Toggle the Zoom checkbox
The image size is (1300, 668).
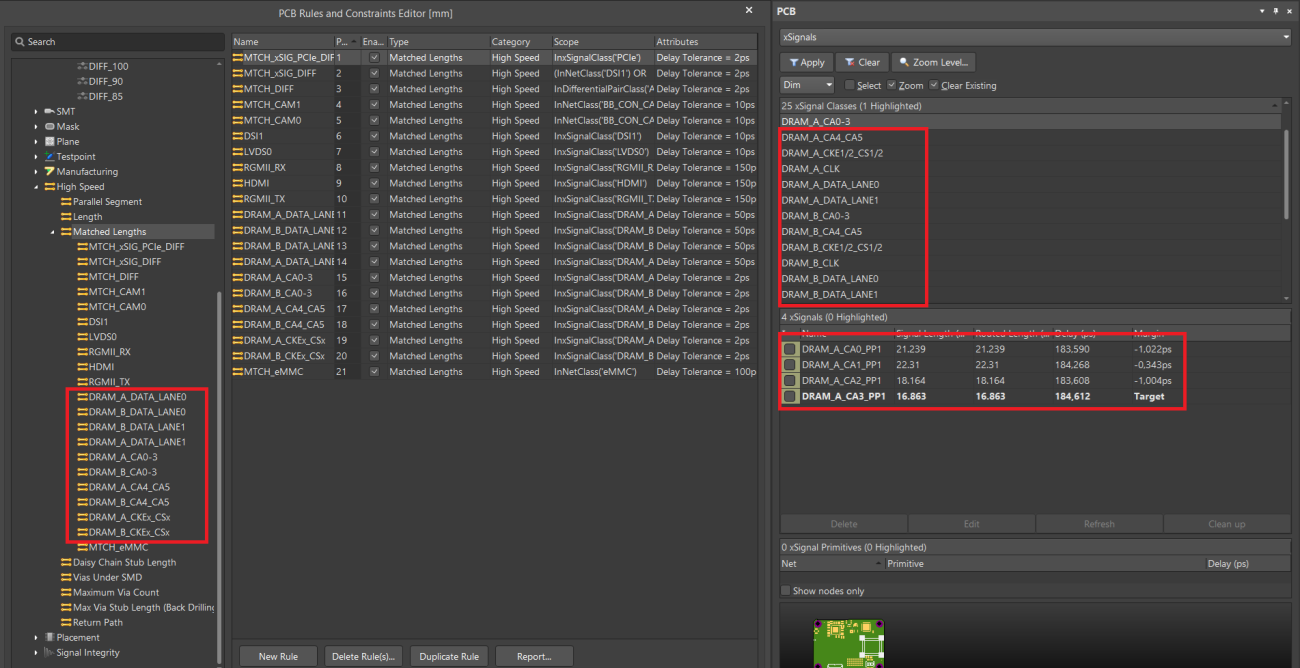pos(892,86)
